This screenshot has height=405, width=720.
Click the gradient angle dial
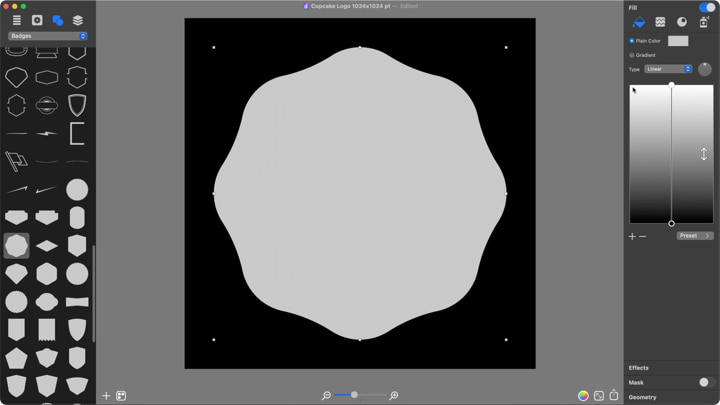pyautogui.click(x=704, y=69)
